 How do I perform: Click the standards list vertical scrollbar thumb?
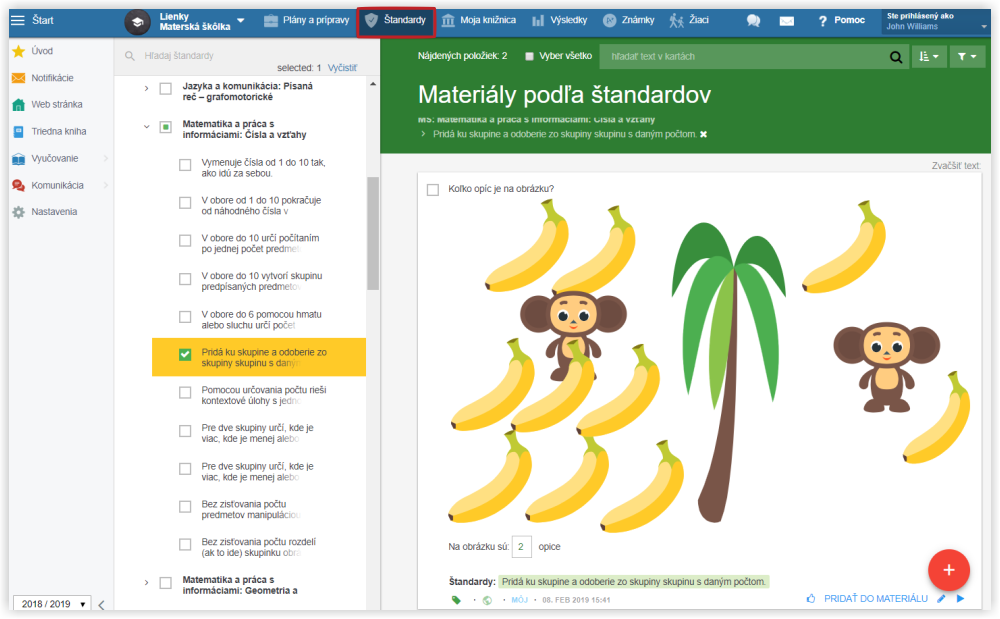click(372, 233)
